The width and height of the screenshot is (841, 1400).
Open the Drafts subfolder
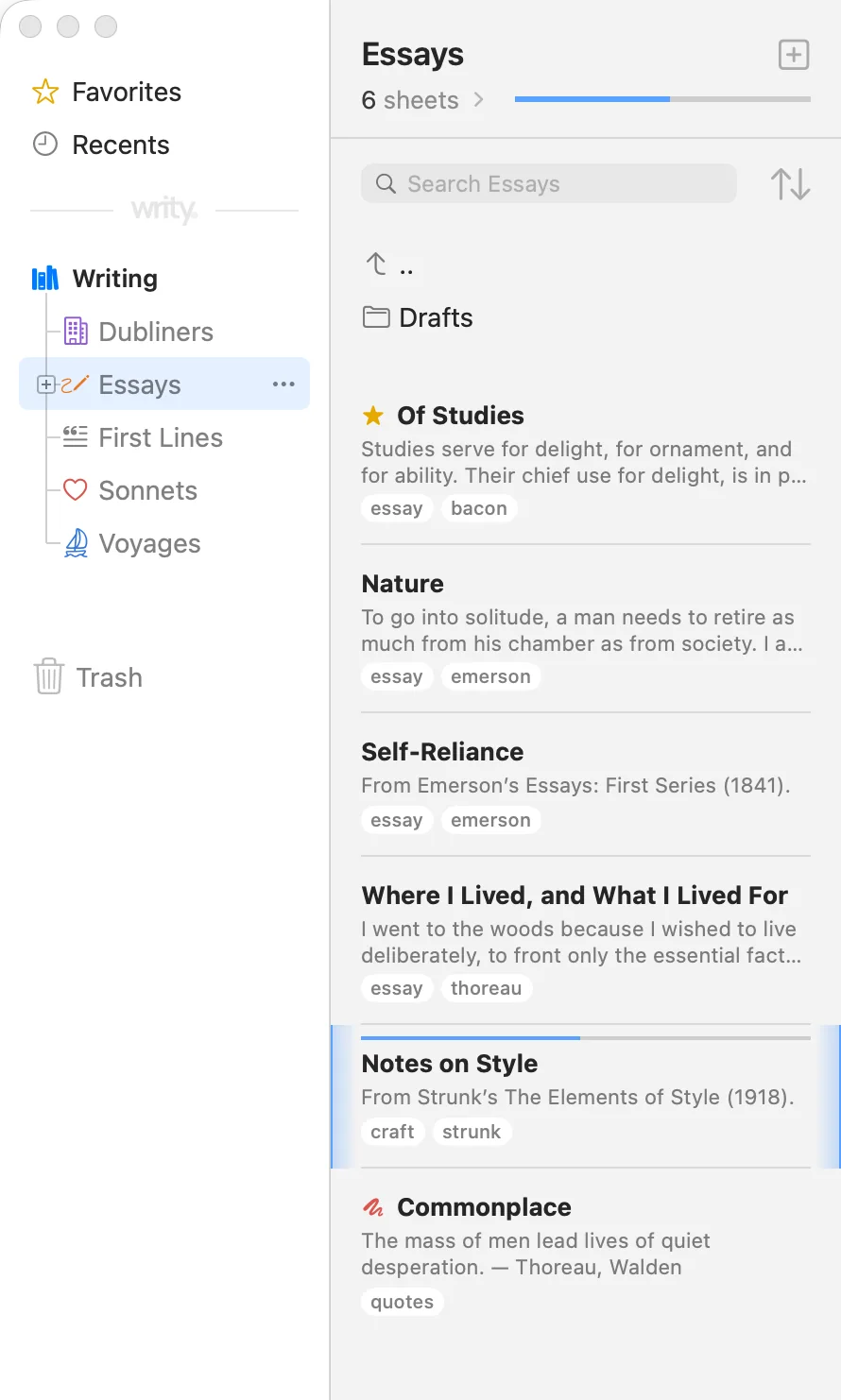(436, 317)
